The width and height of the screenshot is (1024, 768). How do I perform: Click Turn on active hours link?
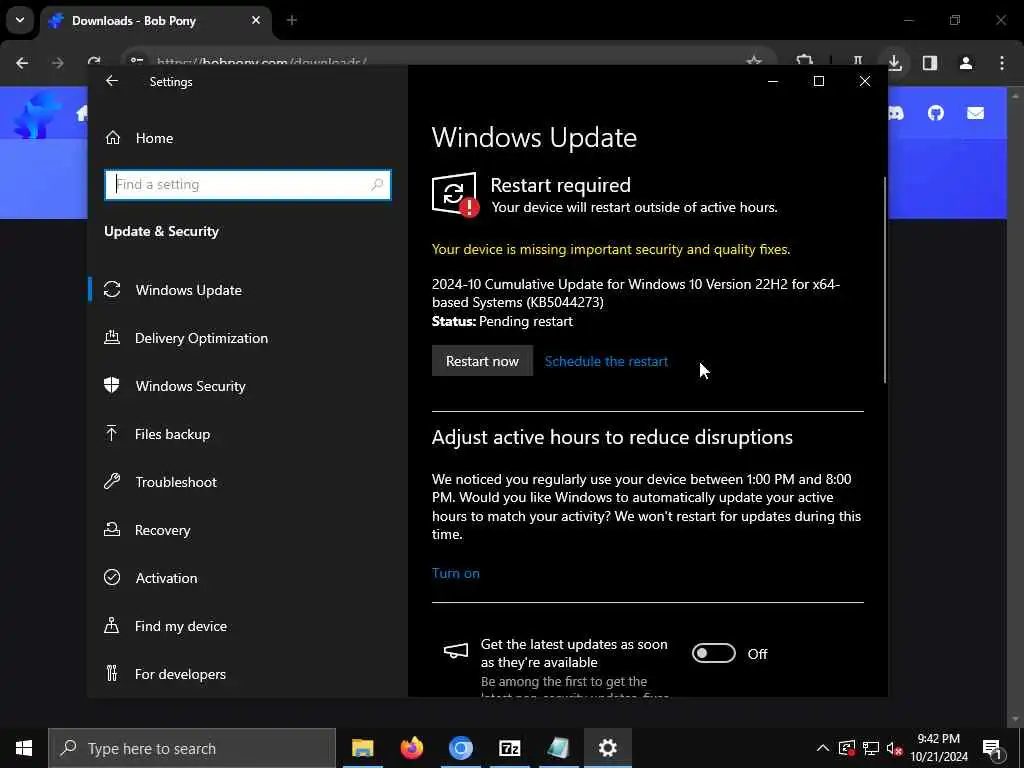click(456, 573)
